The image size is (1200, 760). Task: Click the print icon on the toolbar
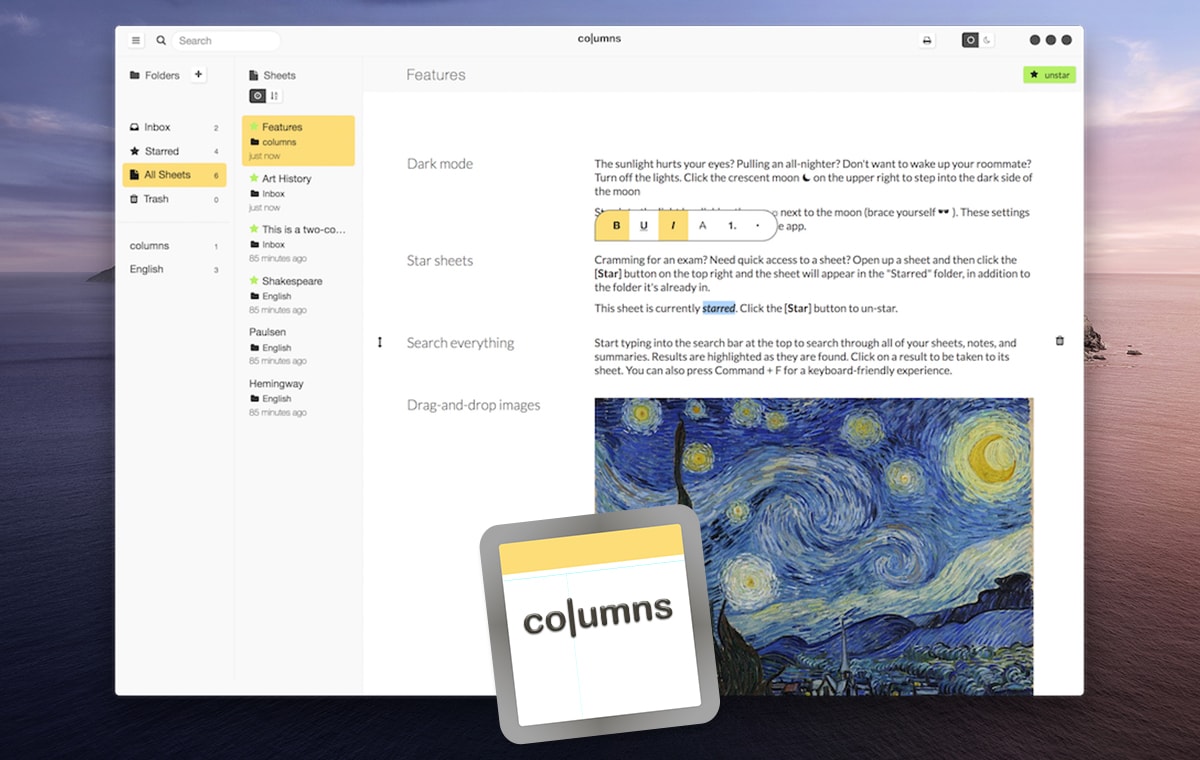928,40
